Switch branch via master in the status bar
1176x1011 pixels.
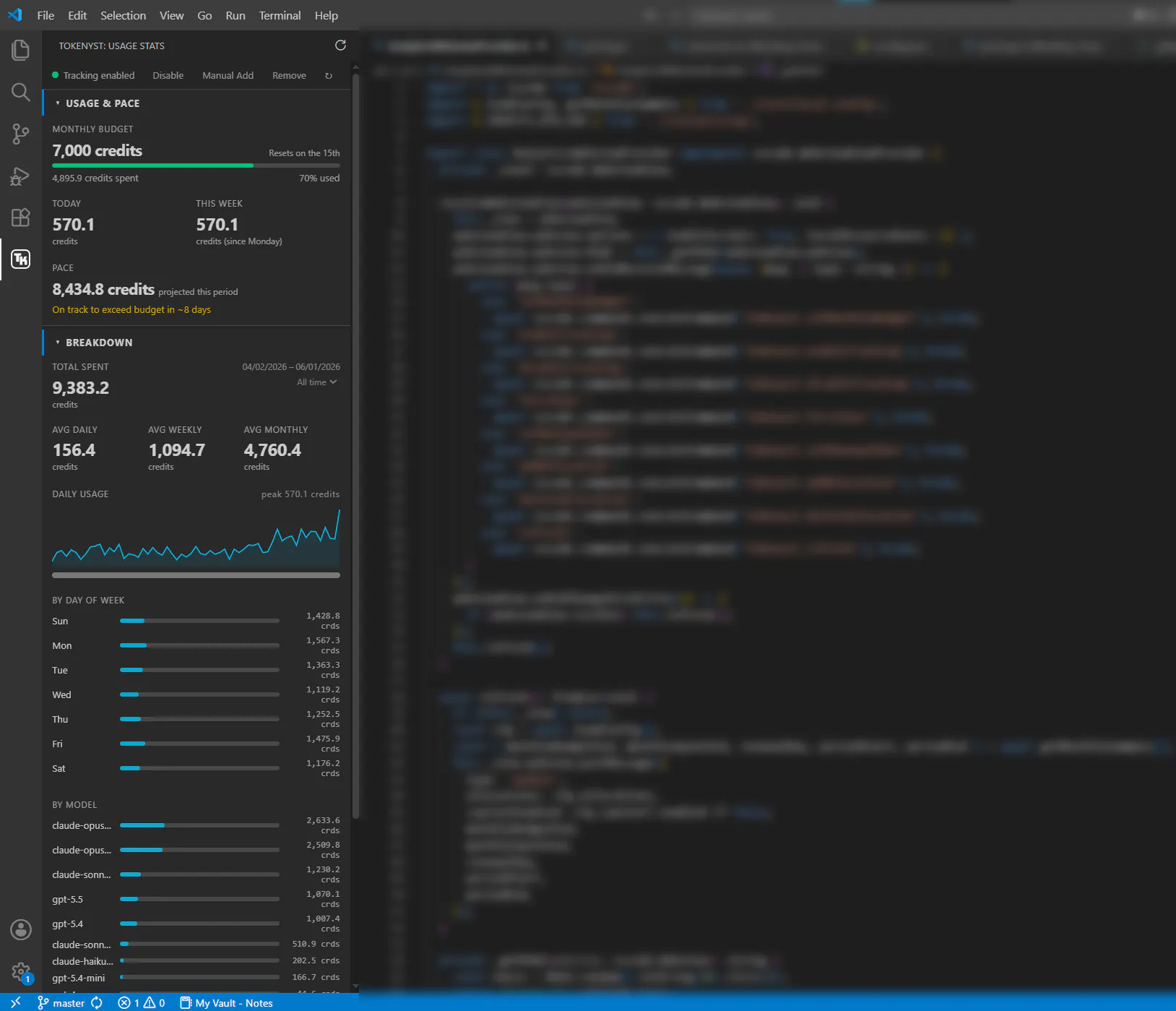click(x=61, y=1002)
